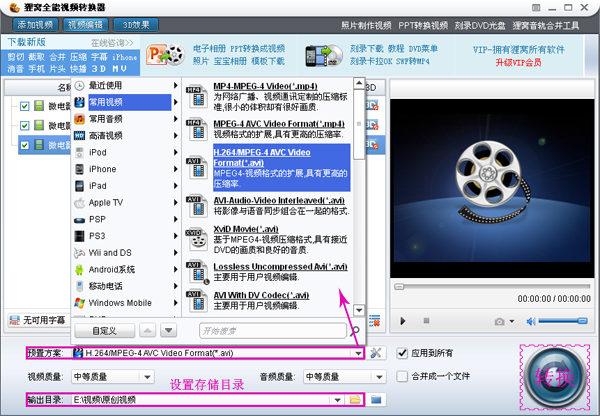Screen dimensions: 600x416
Task: Toggle the highlighted third video checkbox
Action: point(24,145)
